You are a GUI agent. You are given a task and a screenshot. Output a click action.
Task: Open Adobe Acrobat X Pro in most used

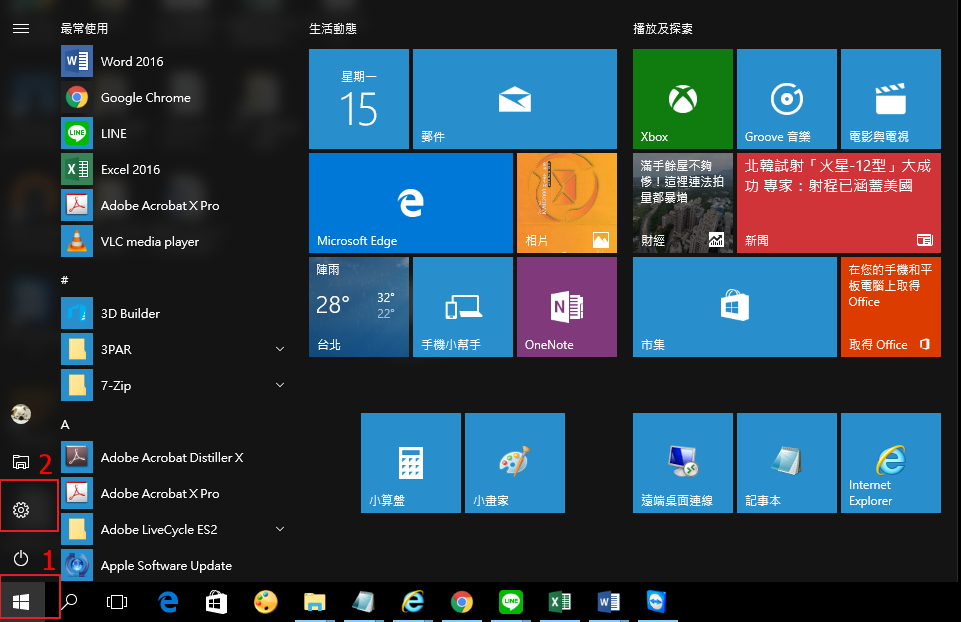(173, 205)
